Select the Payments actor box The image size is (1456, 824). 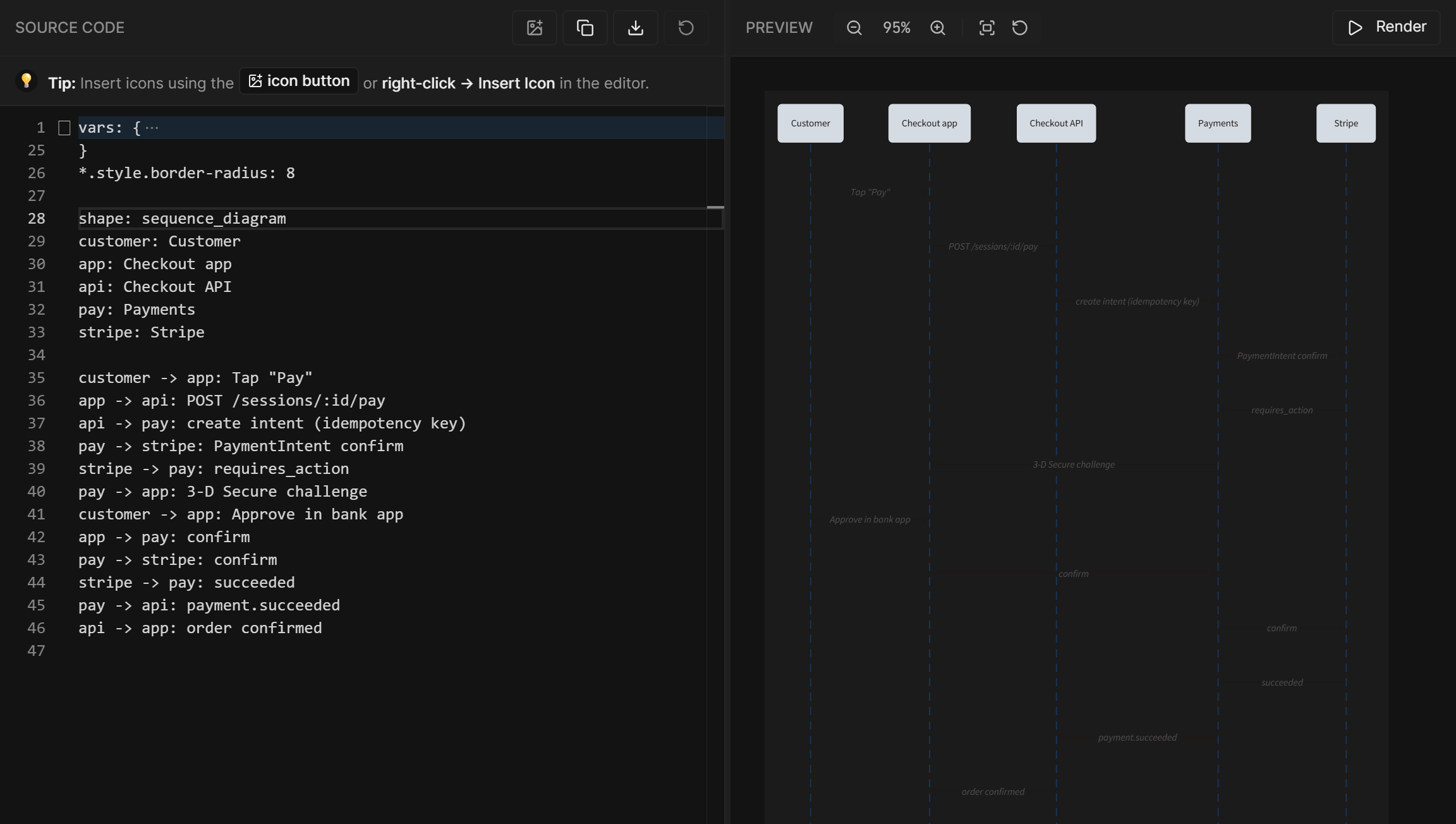1218,123
